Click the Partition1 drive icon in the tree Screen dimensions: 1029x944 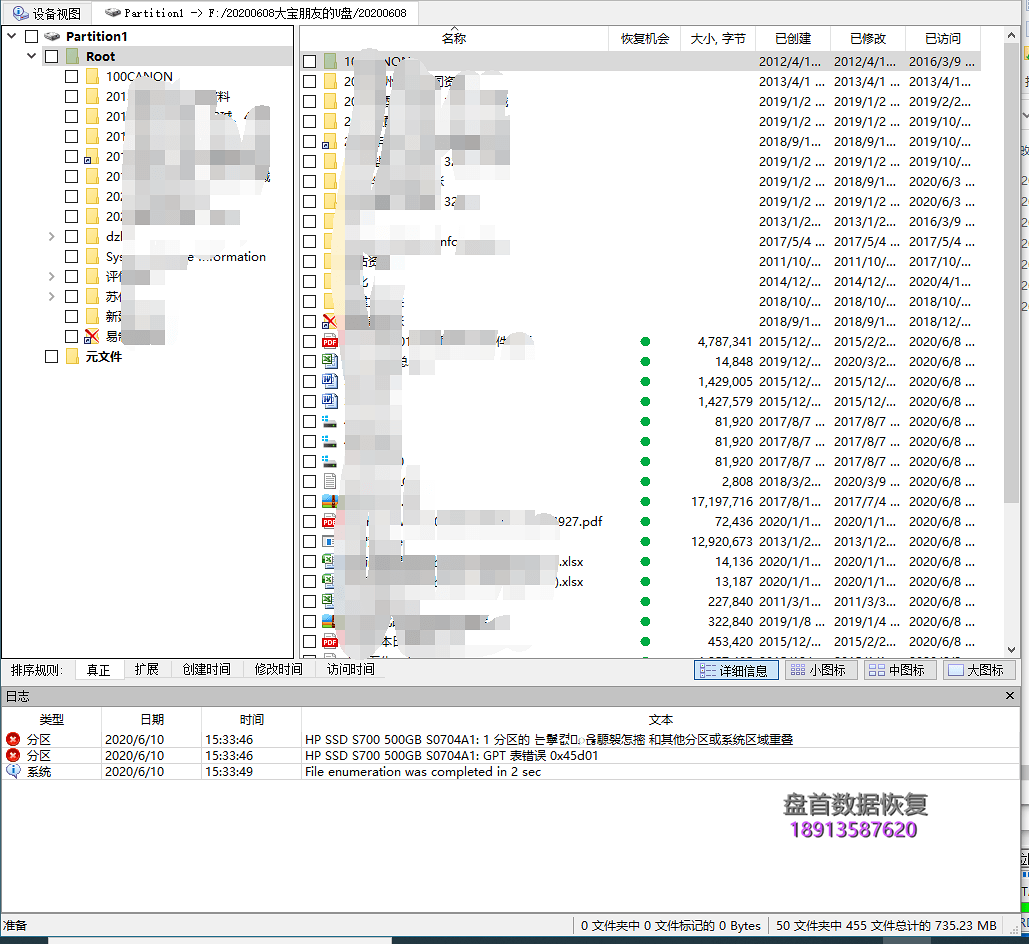pyautogui.click(x=52, y=36)
